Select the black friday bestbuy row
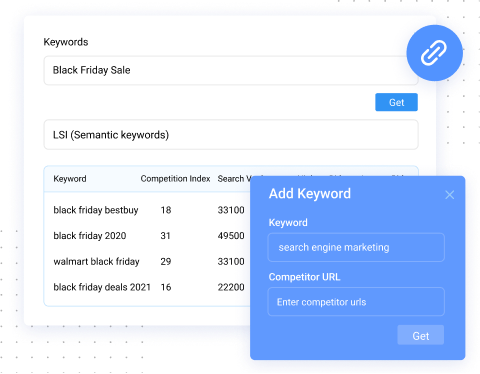Screen dimensions: 480x374 point(147,210)
